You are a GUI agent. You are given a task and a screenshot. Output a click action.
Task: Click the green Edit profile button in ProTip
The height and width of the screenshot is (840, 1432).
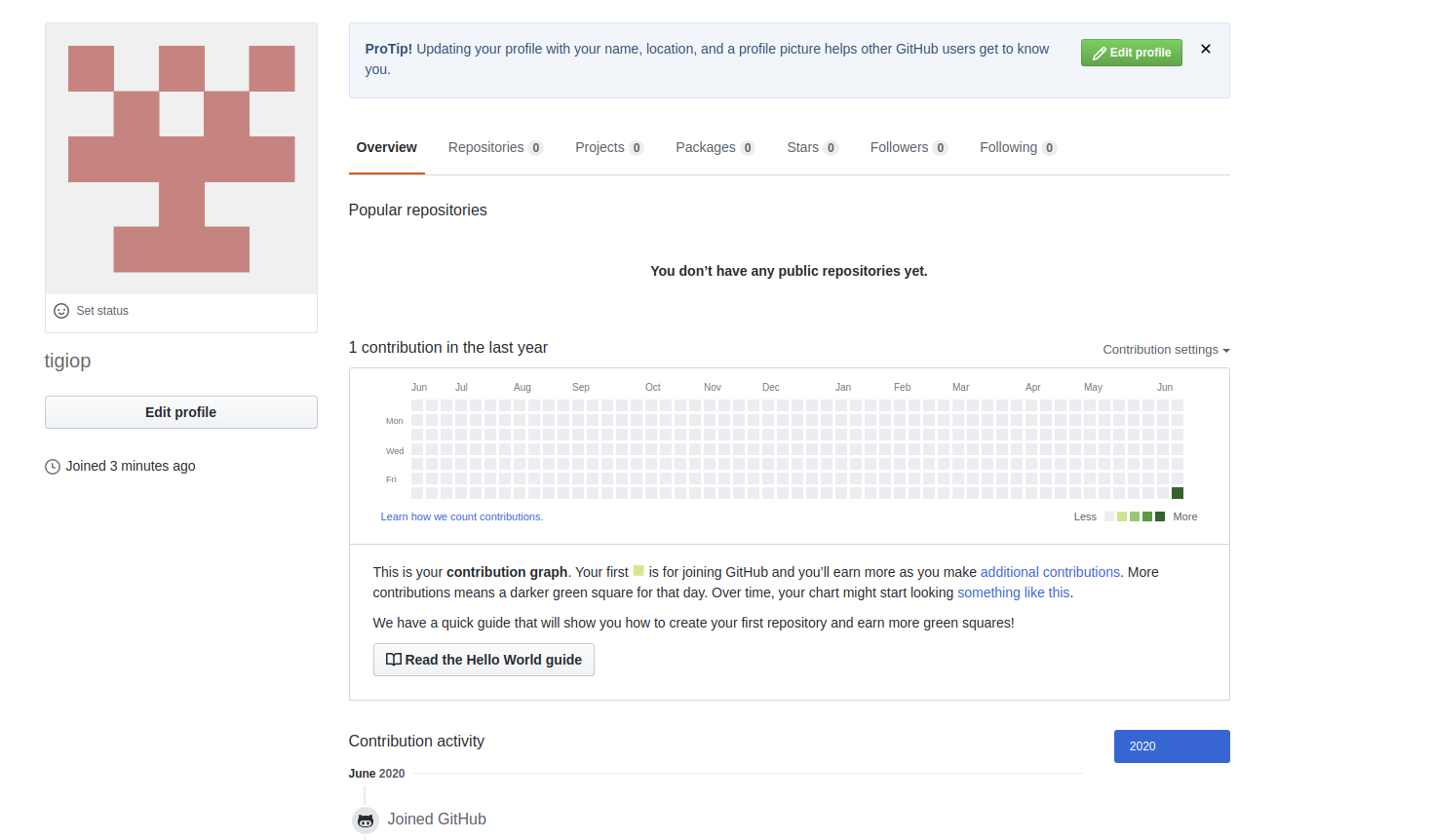tap(1131, 53)
